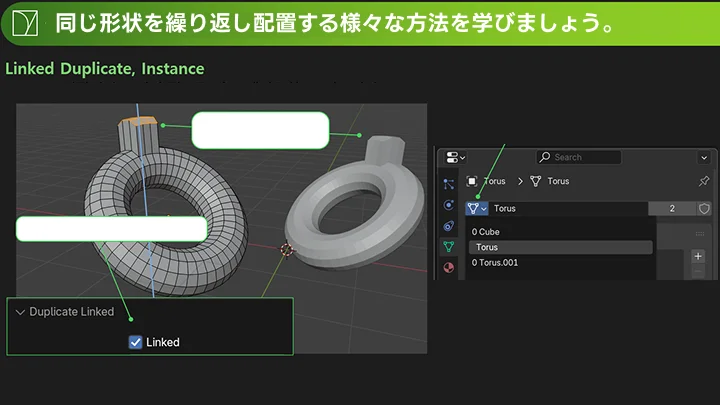Open the Material properties tab
This screenshot has height=405, width=720.
[x=448, y=267]
